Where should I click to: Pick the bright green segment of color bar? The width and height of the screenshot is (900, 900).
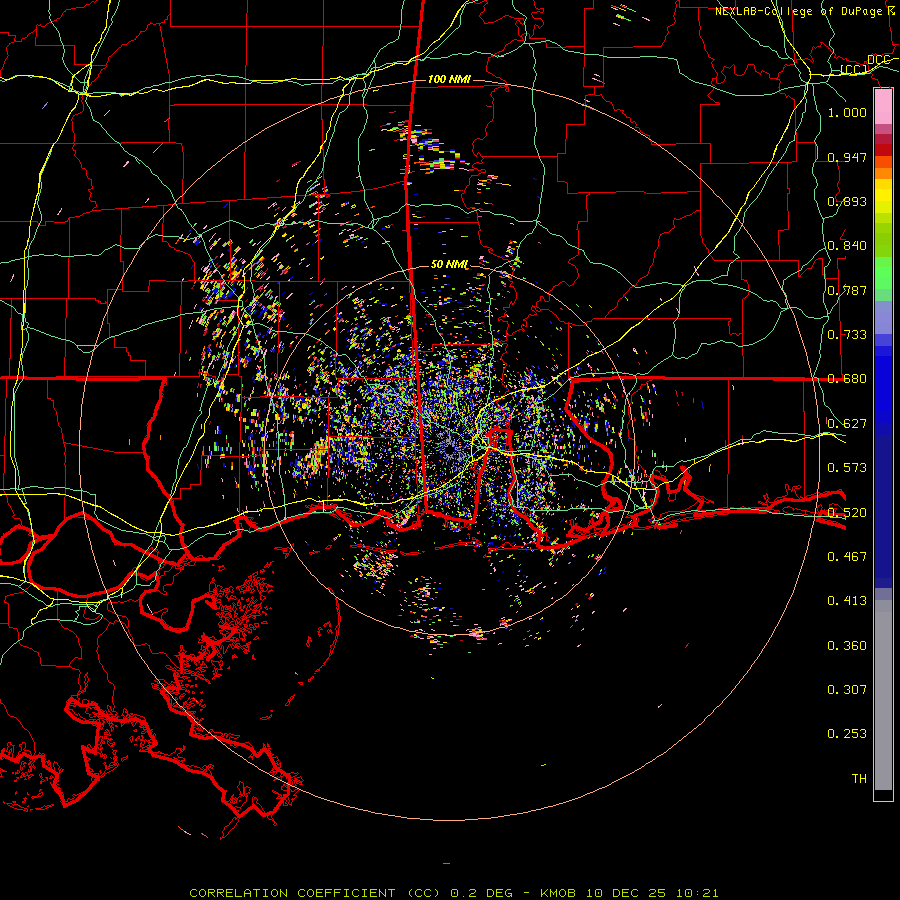[883, 273]
